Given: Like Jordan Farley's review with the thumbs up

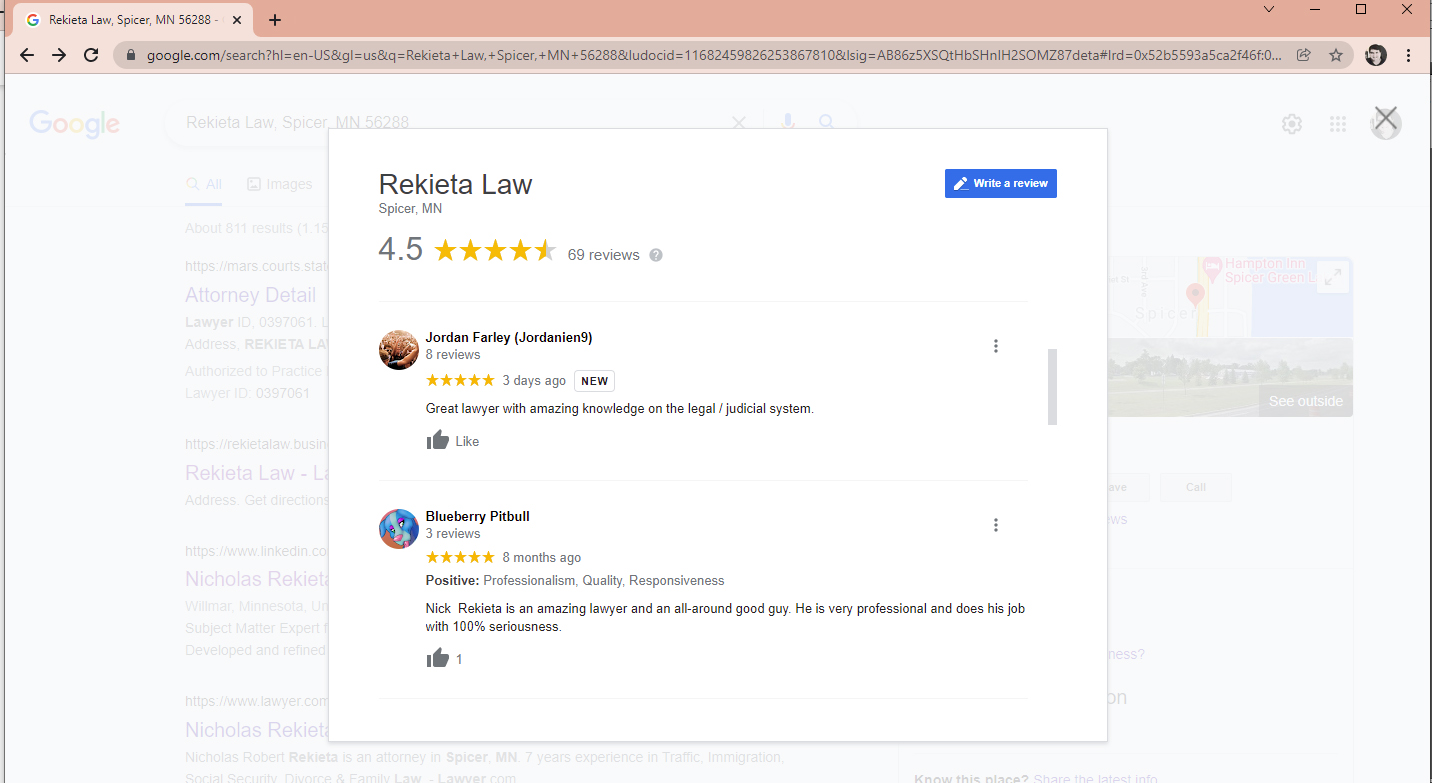Looking at the screenshot, I should pos(438,440).
